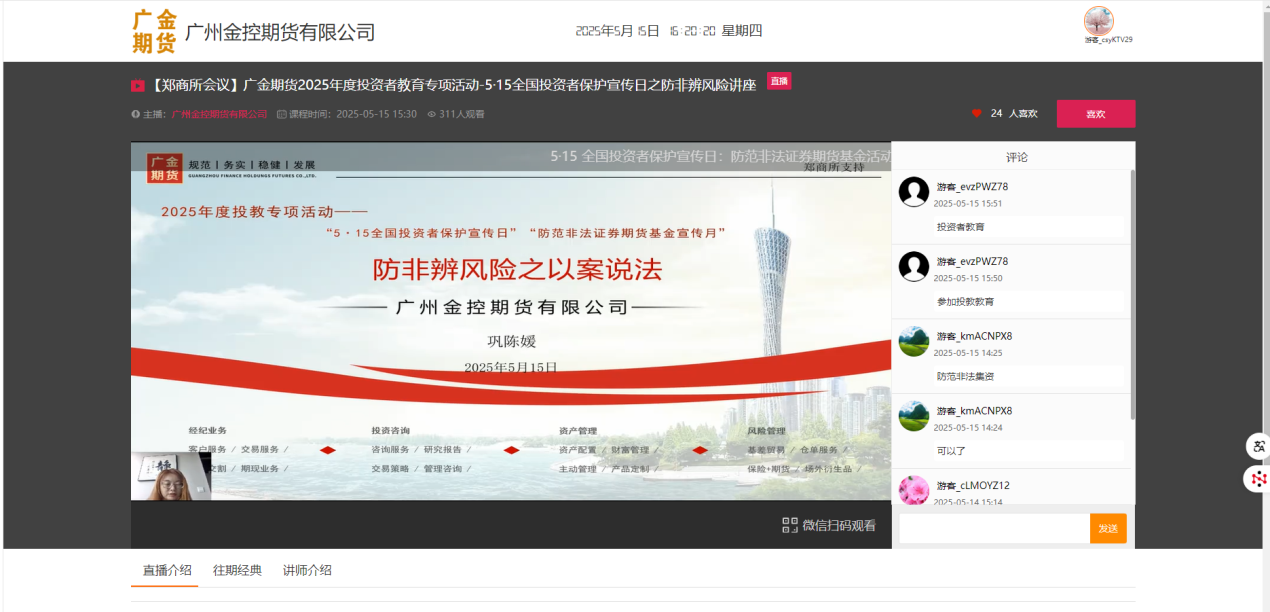This screenshot has width=1270, height=612.
Task: Click the calendar icon beside 课程时间
Action: [x=281, y=114]
